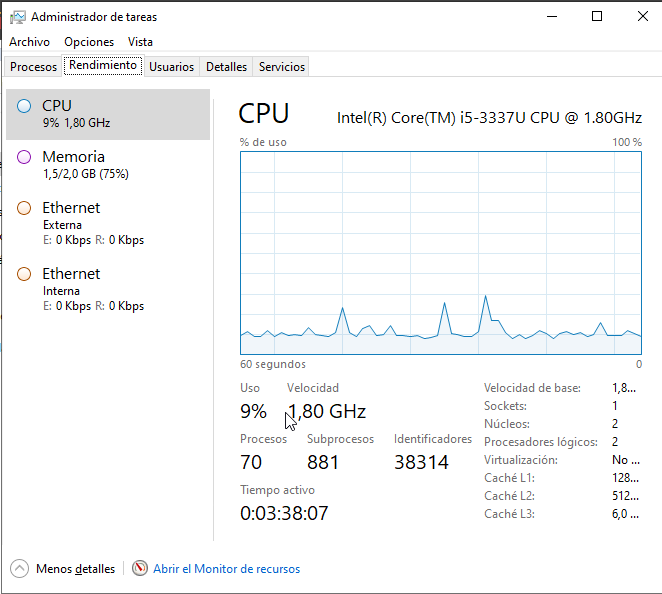Switch to the Servicios tab

281,67
